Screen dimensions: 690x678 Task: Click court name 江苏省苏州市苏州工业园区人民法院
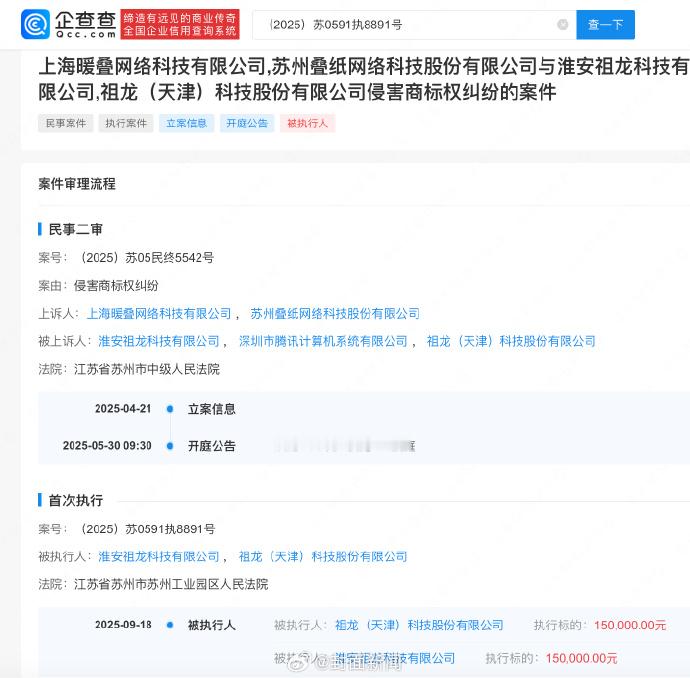coord(171,585)
